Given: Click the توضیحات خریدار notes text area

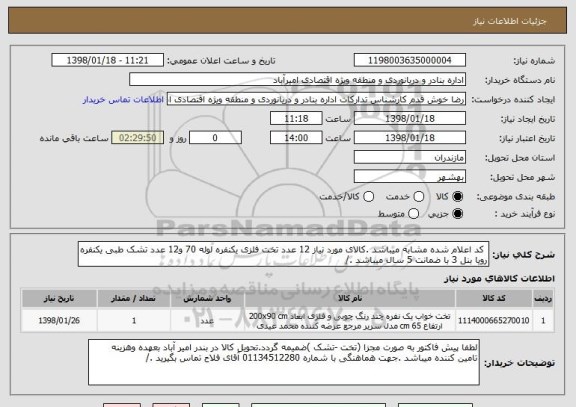Looking at the screenshot, I should (284, 362).
